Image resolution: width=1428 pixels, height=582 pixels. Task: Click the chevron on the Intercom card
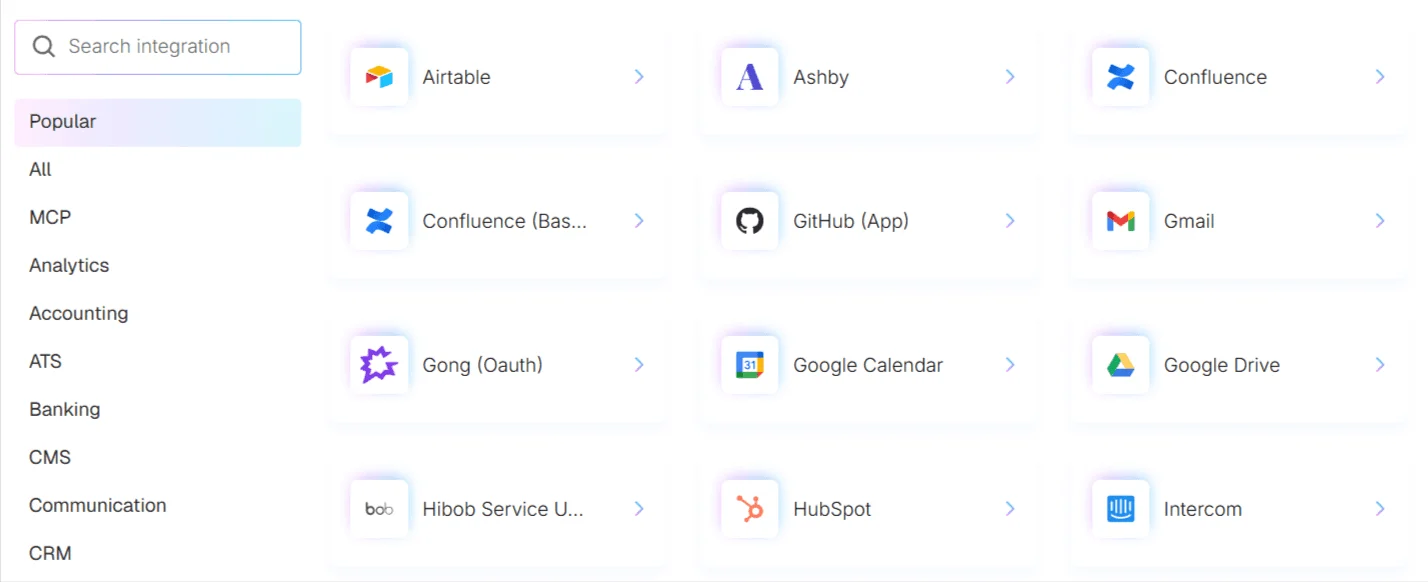(1380, 509)
